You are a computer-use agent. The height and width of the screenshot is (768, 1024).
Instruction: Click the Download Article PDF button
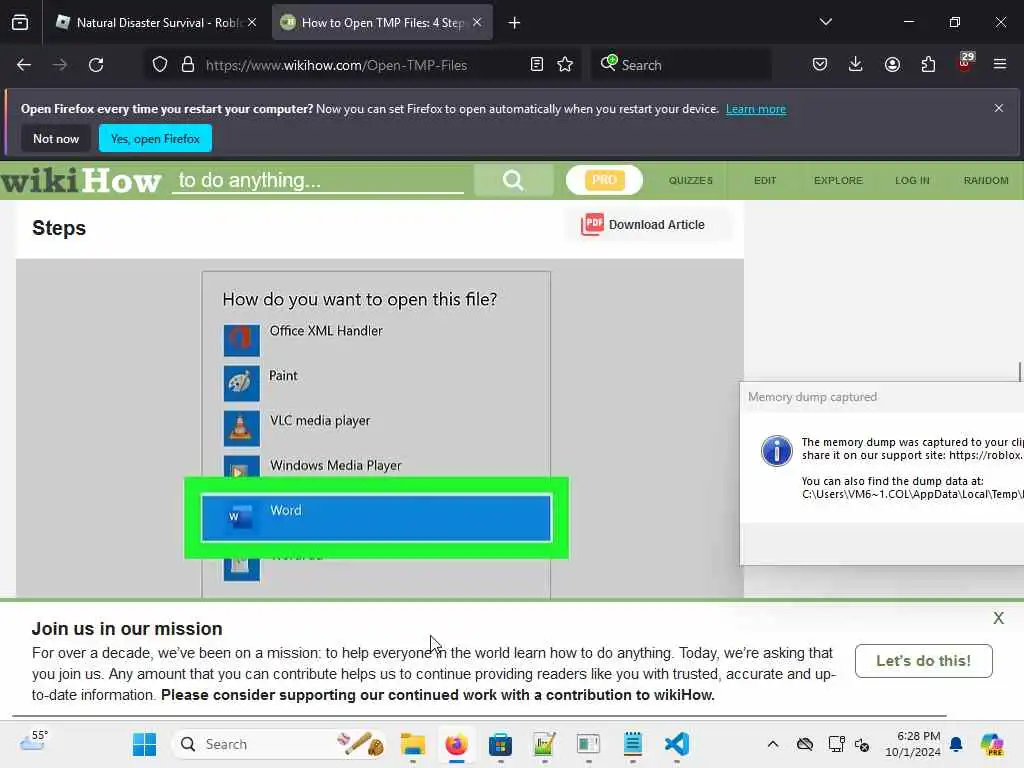[647, 225]
